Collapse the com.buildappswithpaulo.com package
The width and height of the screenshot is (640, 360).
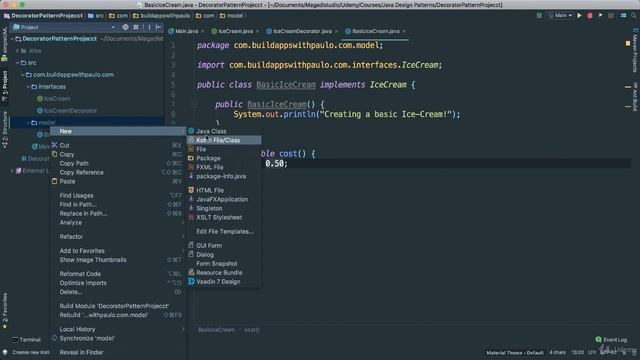(x=23, y=75)
